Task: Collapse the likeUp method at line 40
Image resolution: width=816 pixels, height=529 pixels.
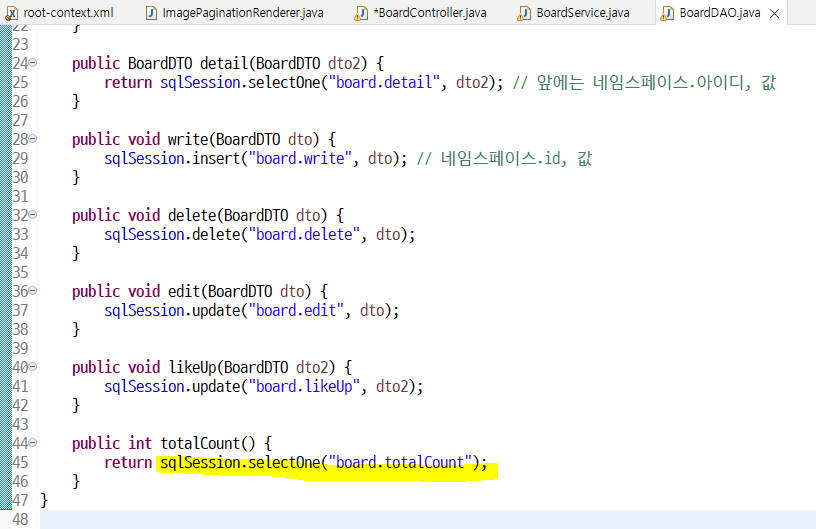Action: [33, 367]
